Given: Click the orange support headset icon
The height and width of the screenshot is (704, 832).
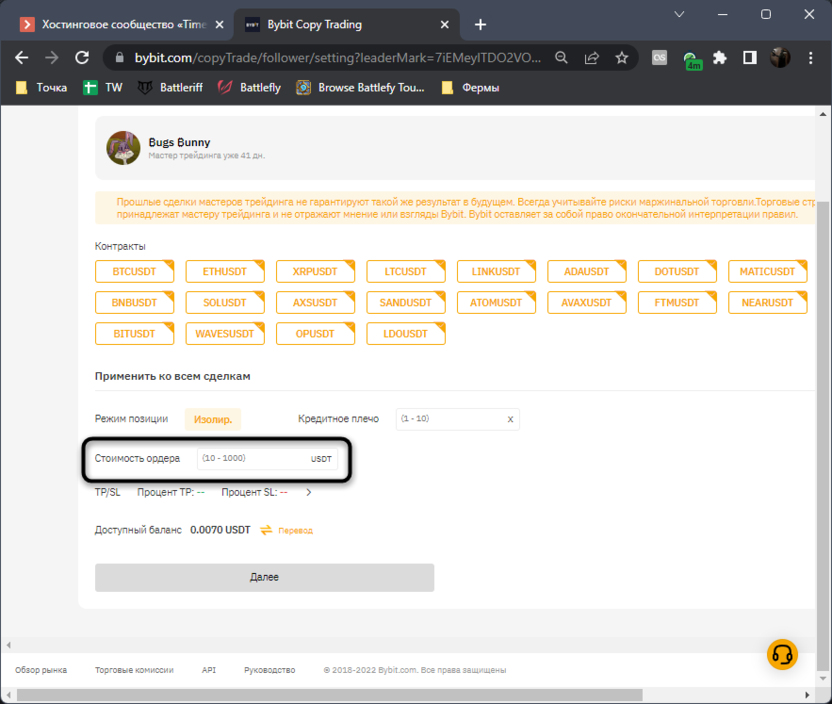Looking at the screenshot, I should (782, 654).
